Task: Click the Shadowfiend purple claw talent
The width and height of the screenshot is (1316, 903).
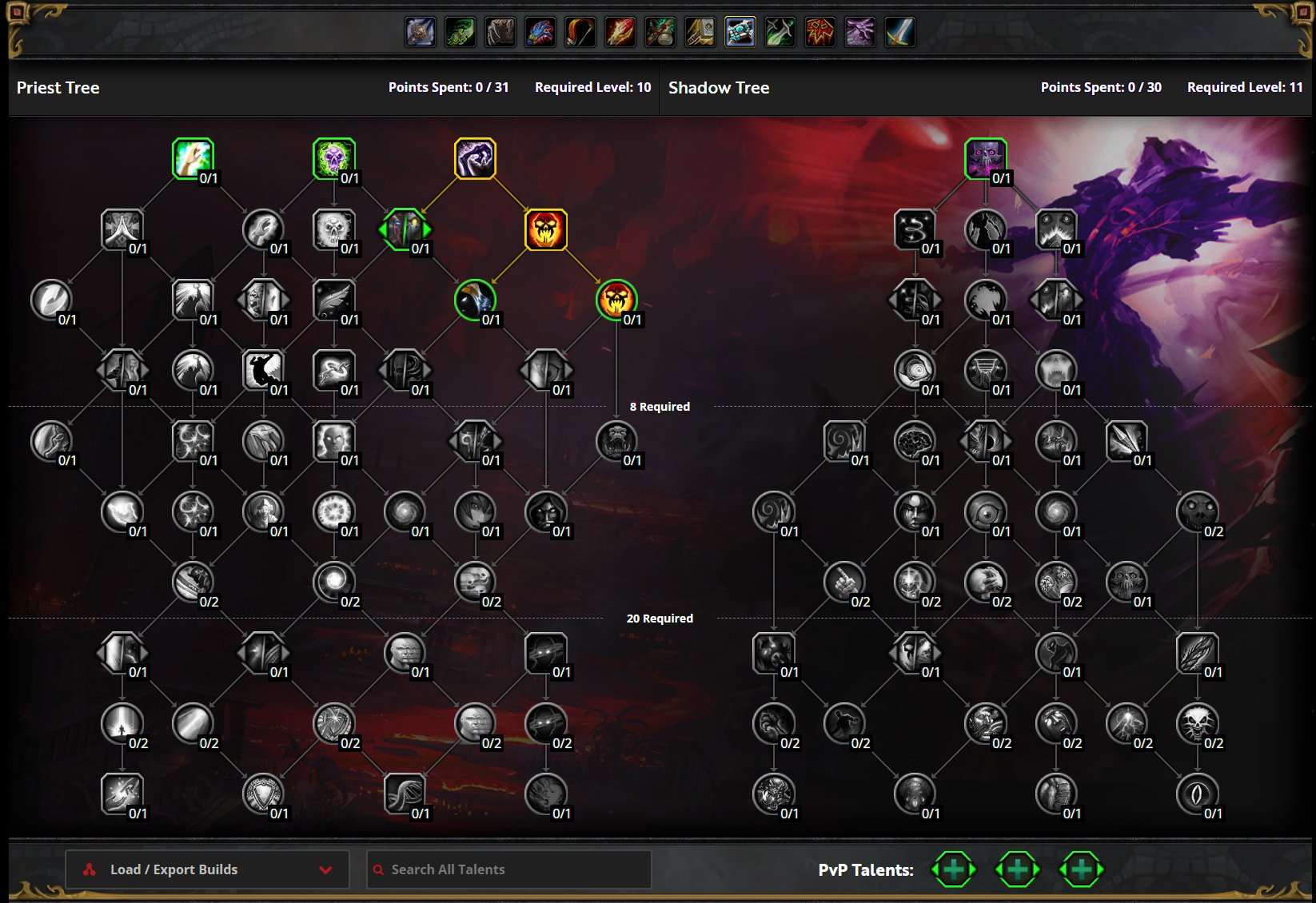Action: (475, 158)
